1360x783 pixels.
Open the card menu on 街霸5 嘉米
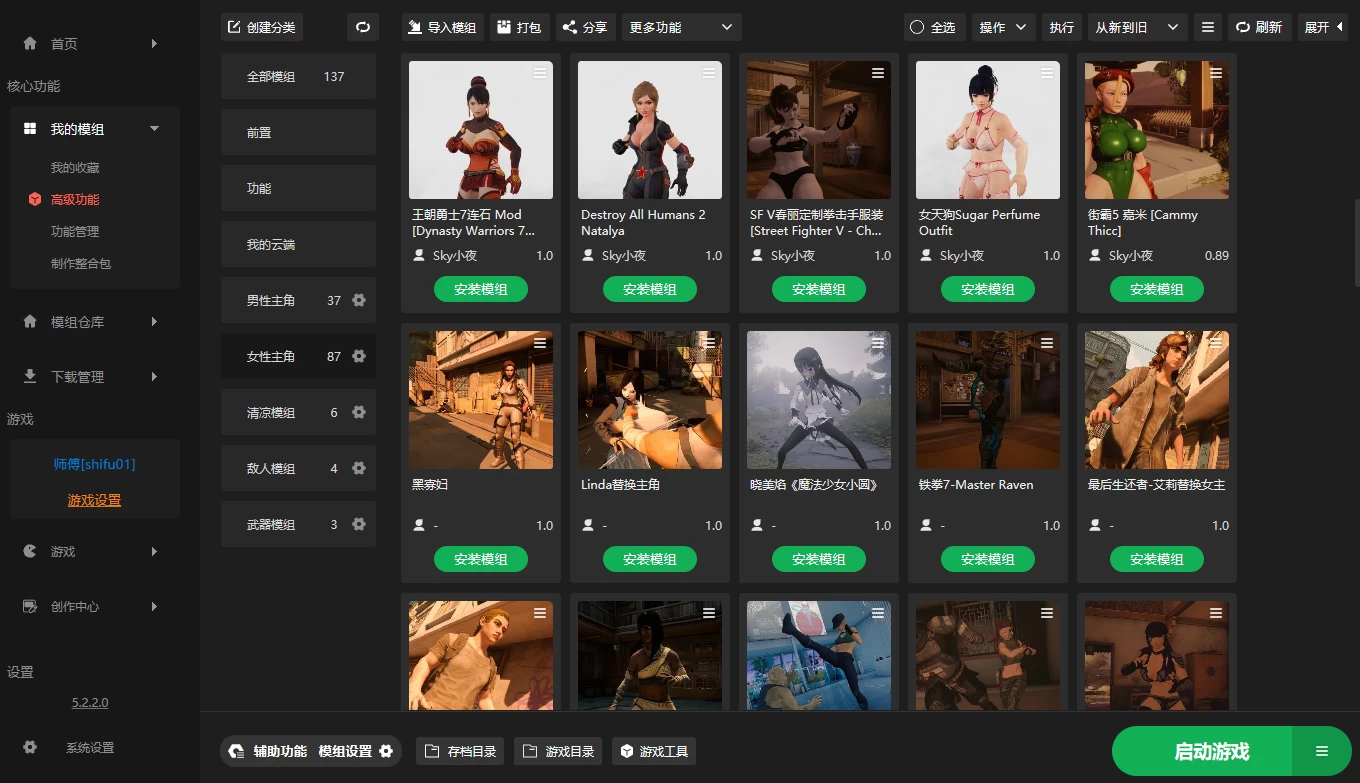coord(1216,73)
